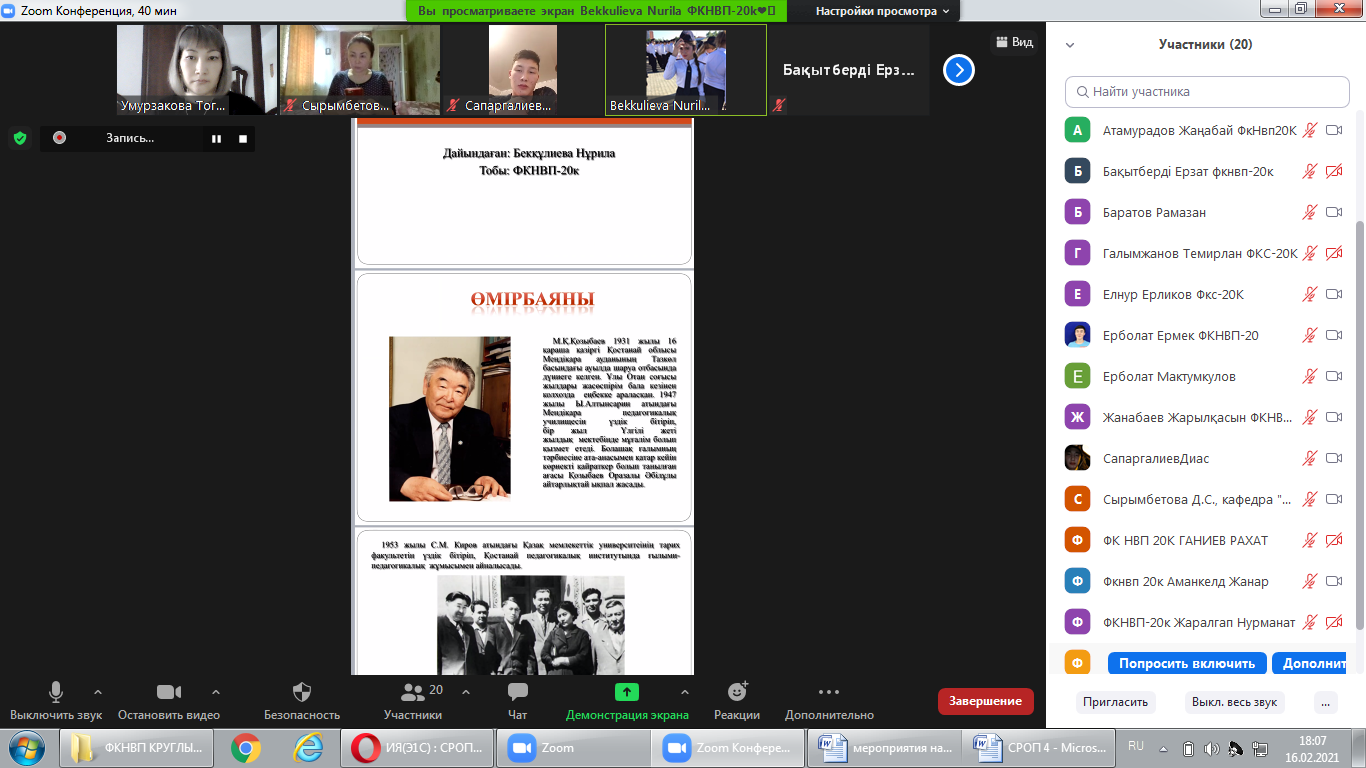This screenshot has width=1366, height=768.
Task: Stop video using the camera icon
Action: pyautogui.click(x=169, y=692)
